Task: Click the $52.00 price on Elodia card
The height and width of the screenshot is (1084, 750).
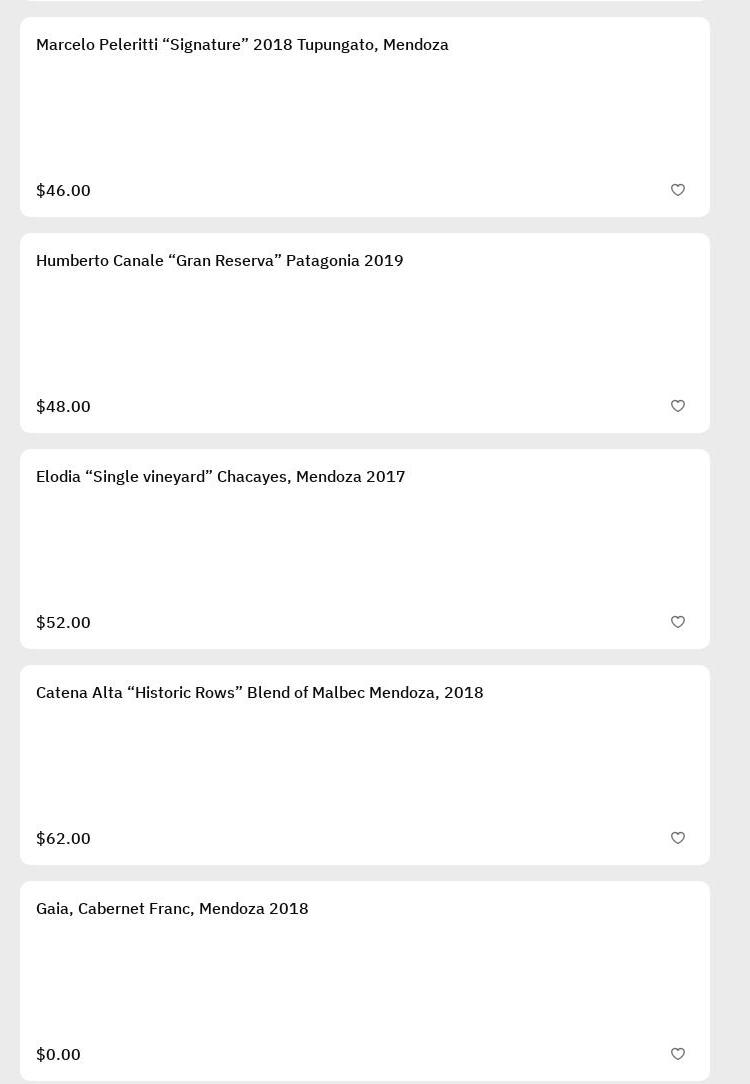Action: click(63, 622)
